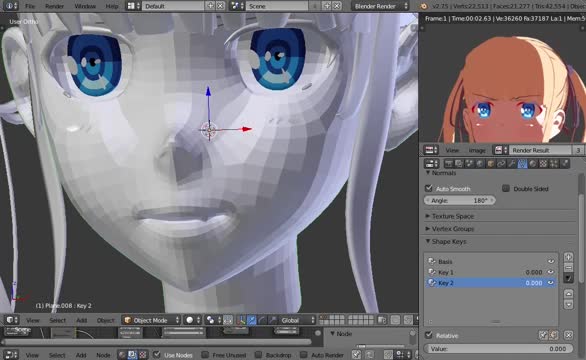Toggle visibility eye for Key 1
This screenshot has height=360, width=586.
coord(551,272)
